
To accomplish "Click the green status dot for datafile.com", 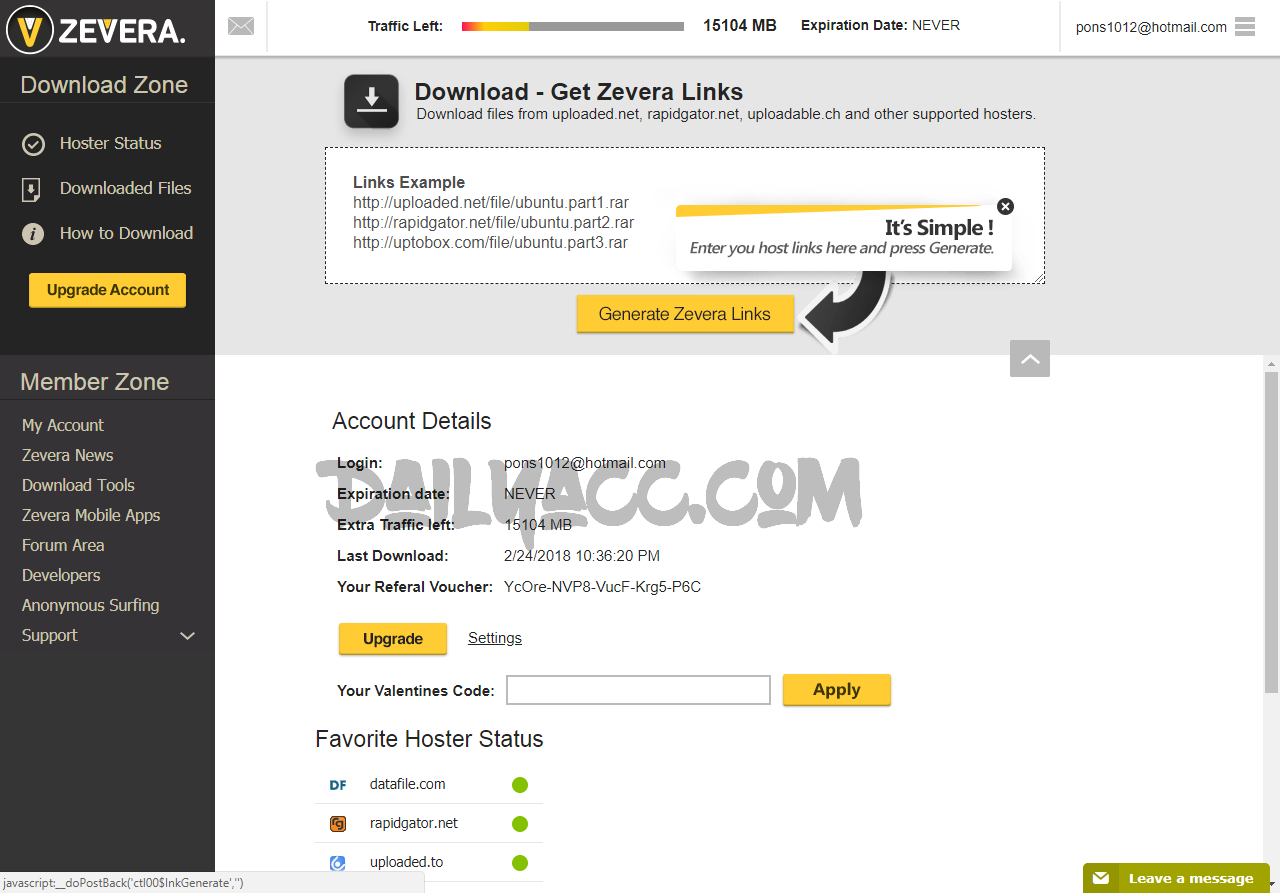I will pos(520,785).
